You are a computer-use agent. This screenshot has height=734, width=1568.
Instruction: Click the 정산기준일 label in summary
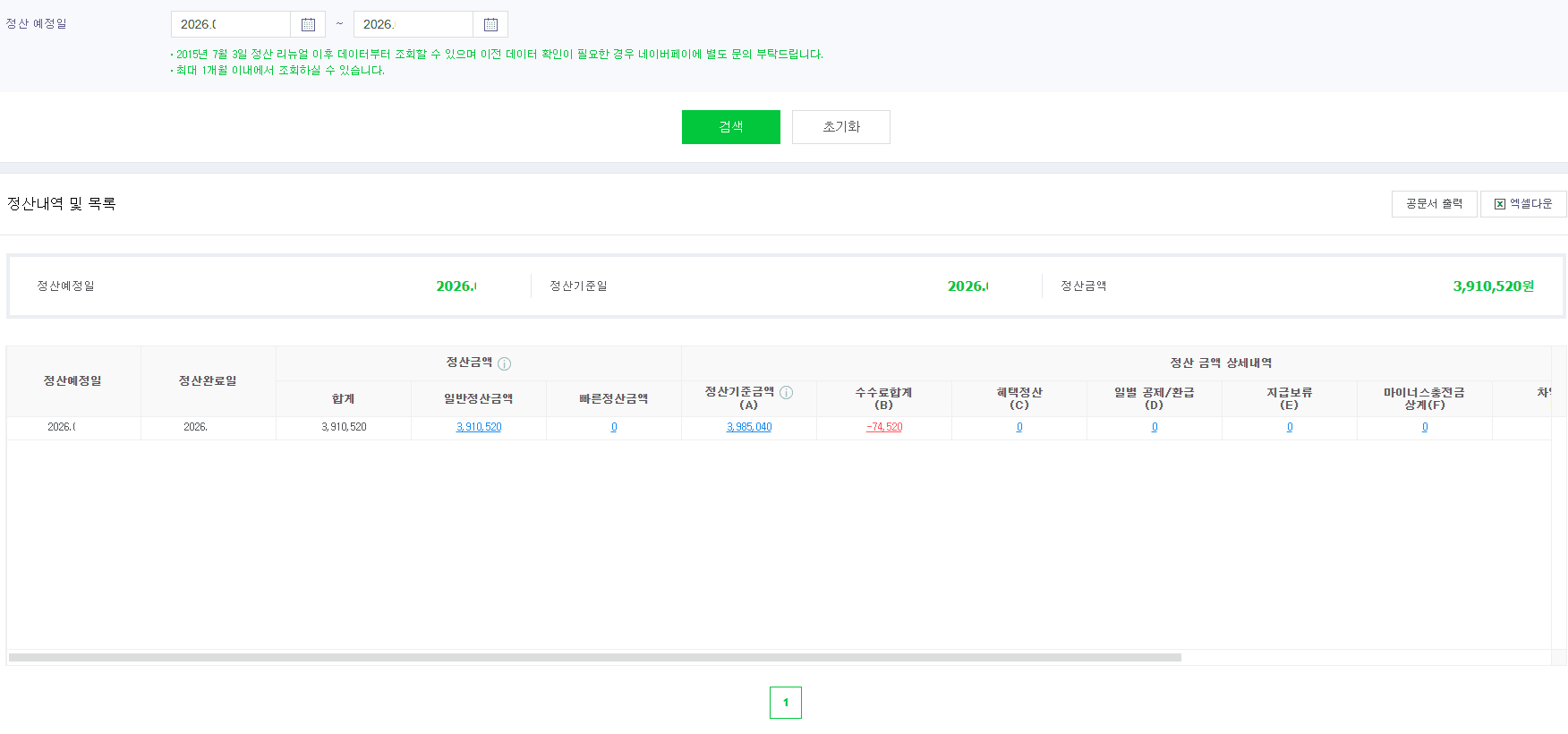[x=578, y=286]
